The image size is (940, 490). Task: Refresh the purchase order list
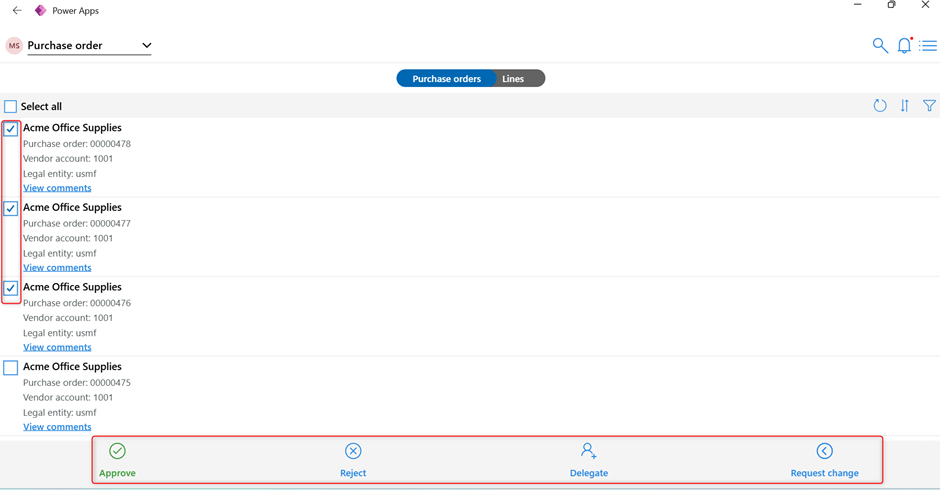[x=880, y=106]
